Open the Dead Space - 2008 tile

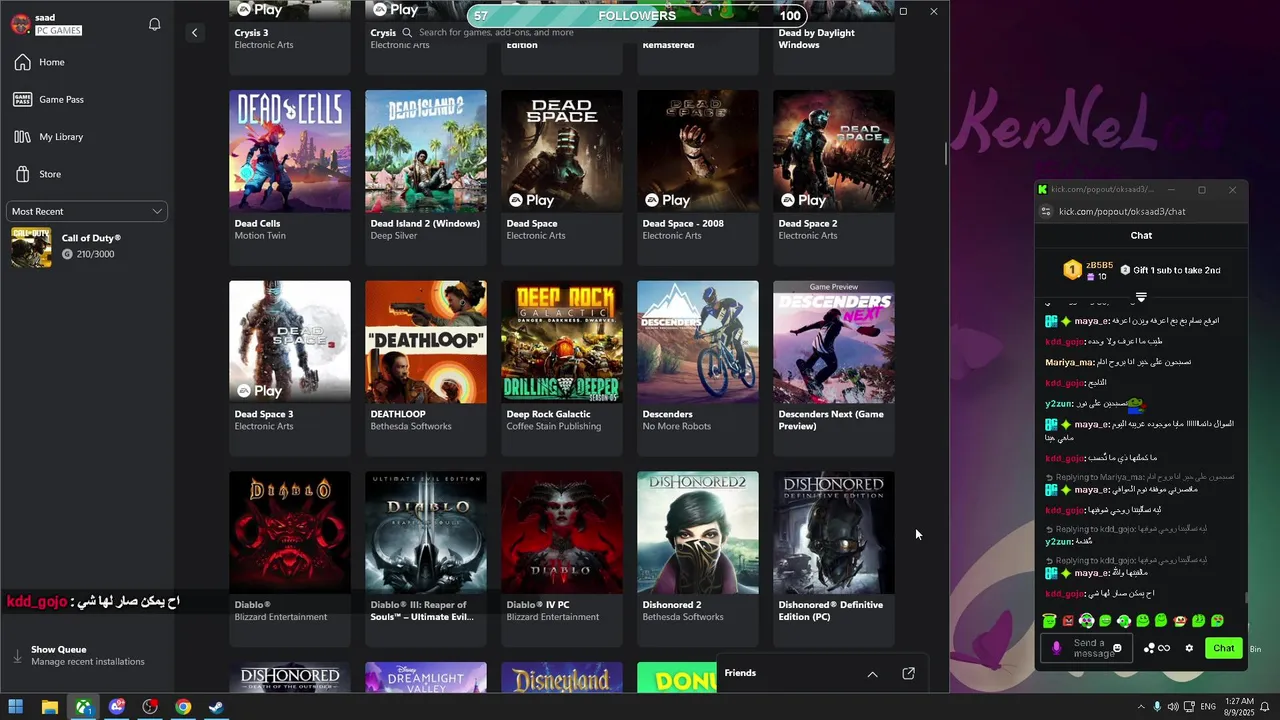coord(698,177)
